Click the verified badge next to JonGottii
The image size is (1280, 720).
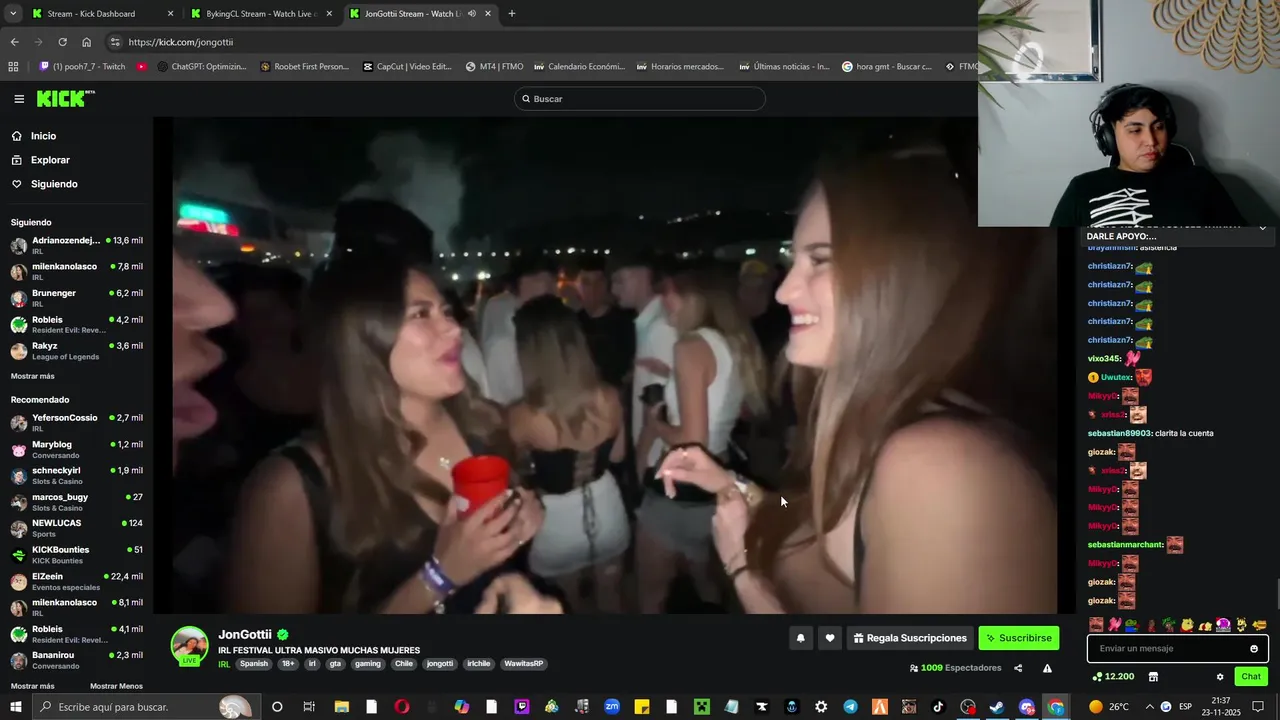click(x=283, y=635)
